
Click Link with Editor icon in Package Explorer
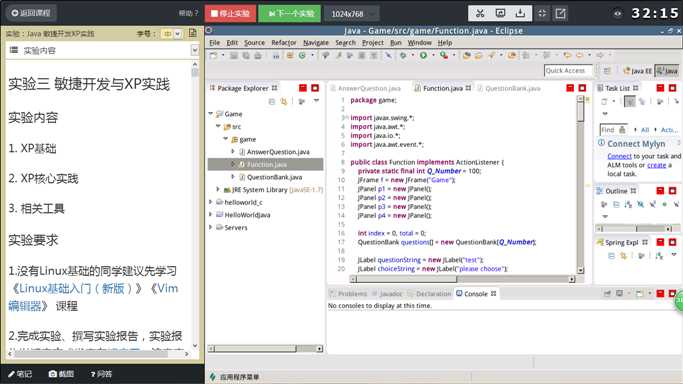coord(284,101)
